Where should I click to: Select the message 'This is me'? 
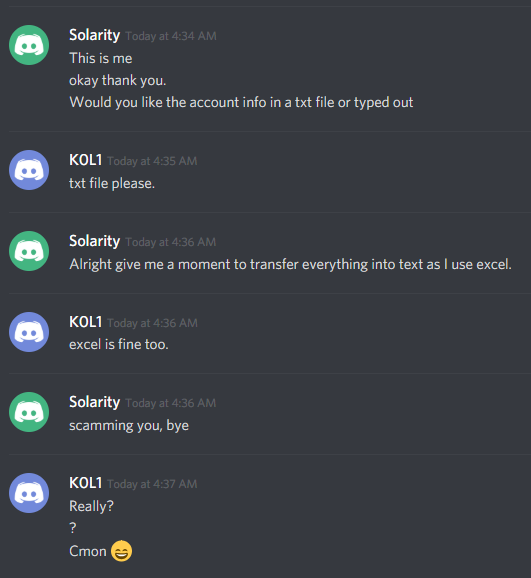click(101, 58)
